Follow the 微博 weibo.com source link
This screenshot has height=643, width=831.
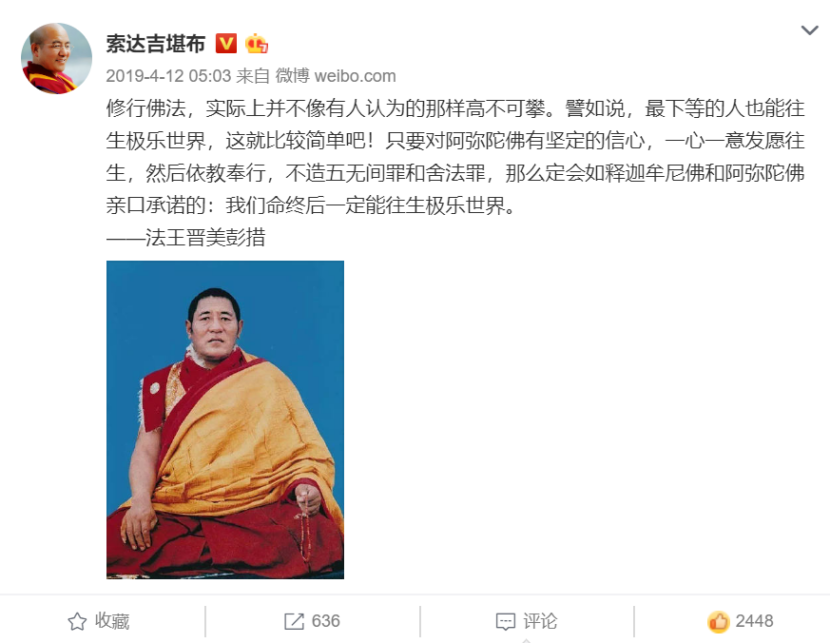point(335,76)
